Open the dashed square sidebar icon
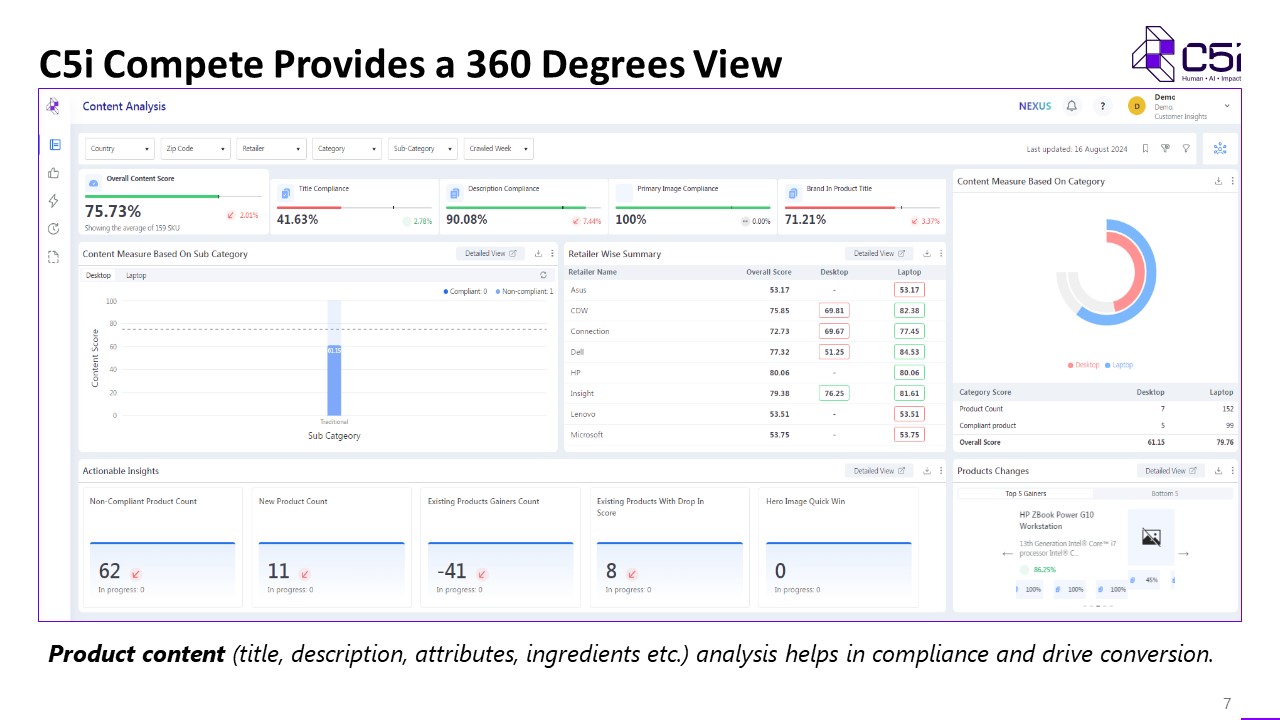Image resolution: width=1280 pixels, height=720 pixels. click(x=54, y=257)
